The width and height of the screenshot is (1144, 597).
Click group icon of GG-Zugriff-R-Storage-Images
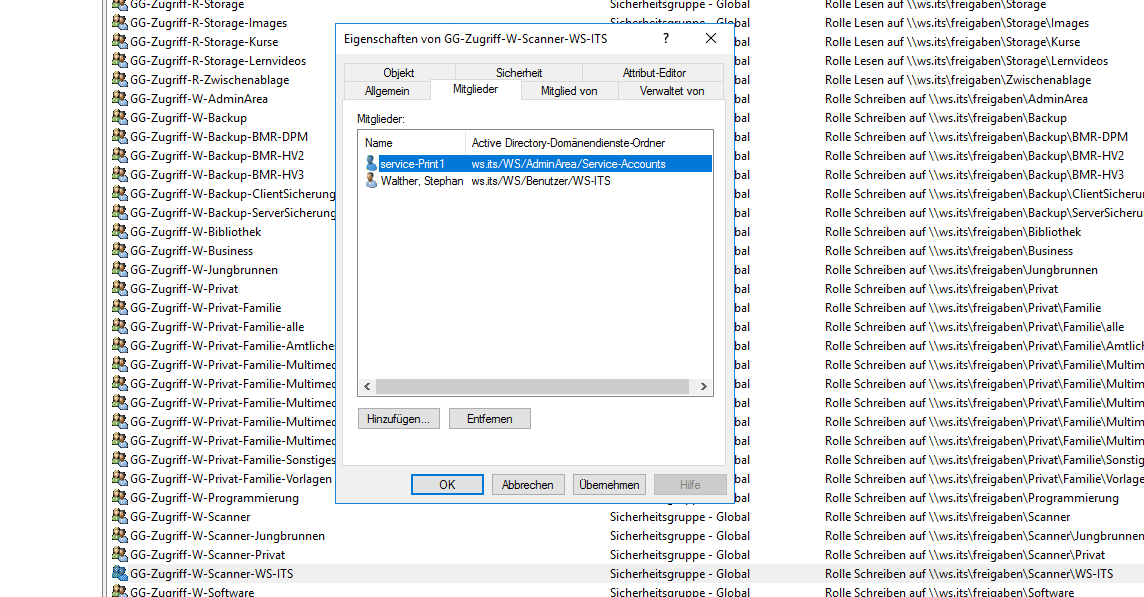[x=120, y=22]
